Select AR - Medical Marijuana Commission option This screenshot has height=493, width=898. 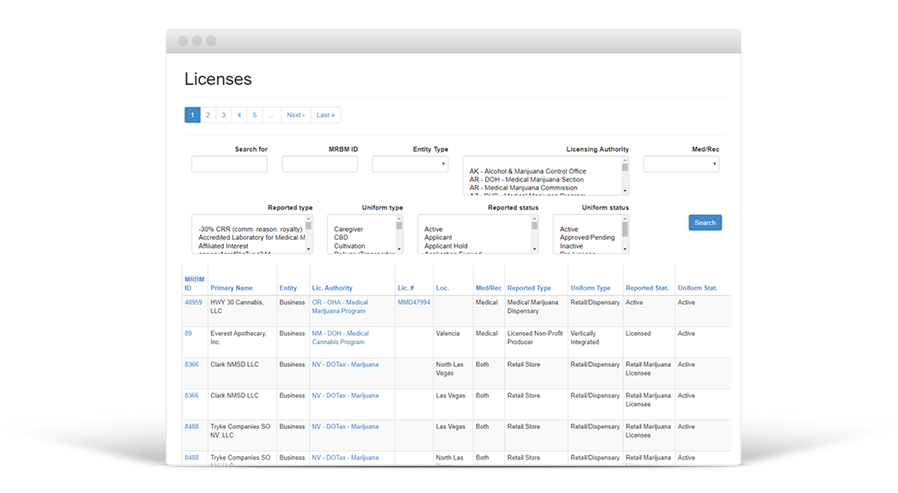coord(523,188)
